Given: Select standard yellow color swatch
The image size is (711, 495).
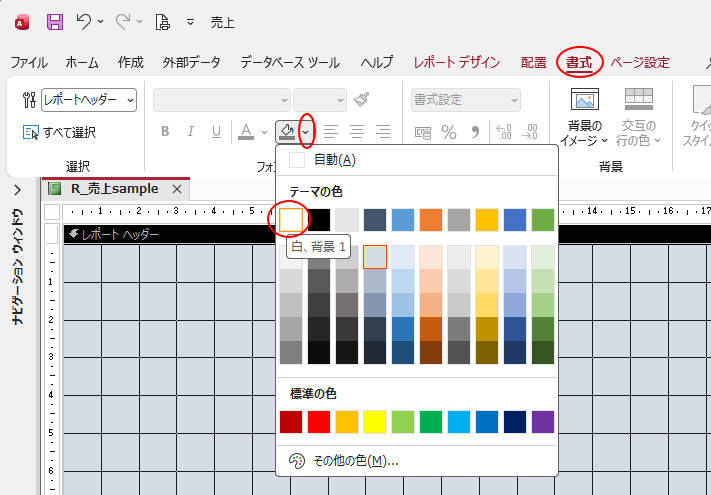Looking at the screenshot, I should 375,422.
